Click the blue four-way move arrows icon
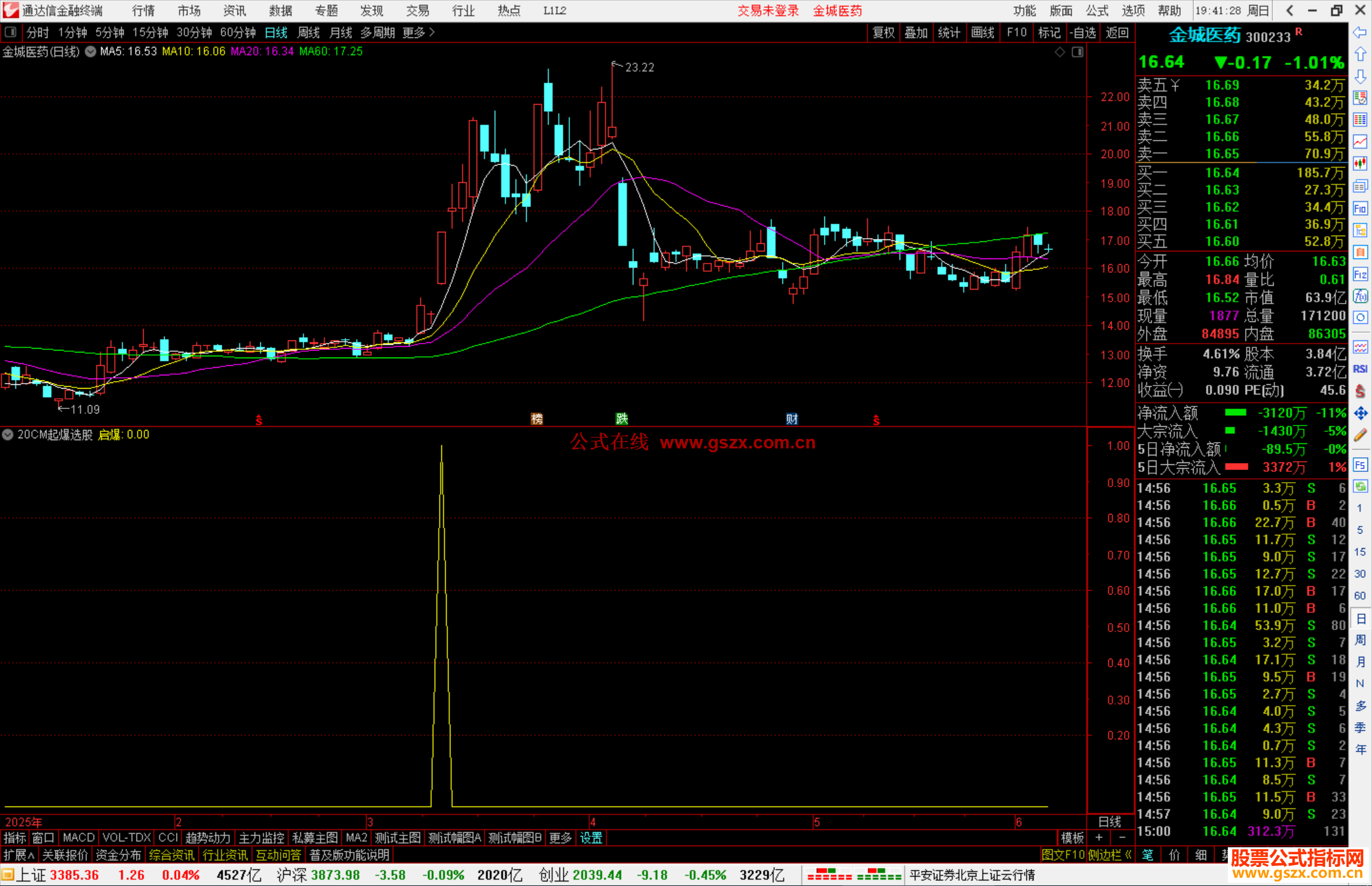 (1360, 413)
